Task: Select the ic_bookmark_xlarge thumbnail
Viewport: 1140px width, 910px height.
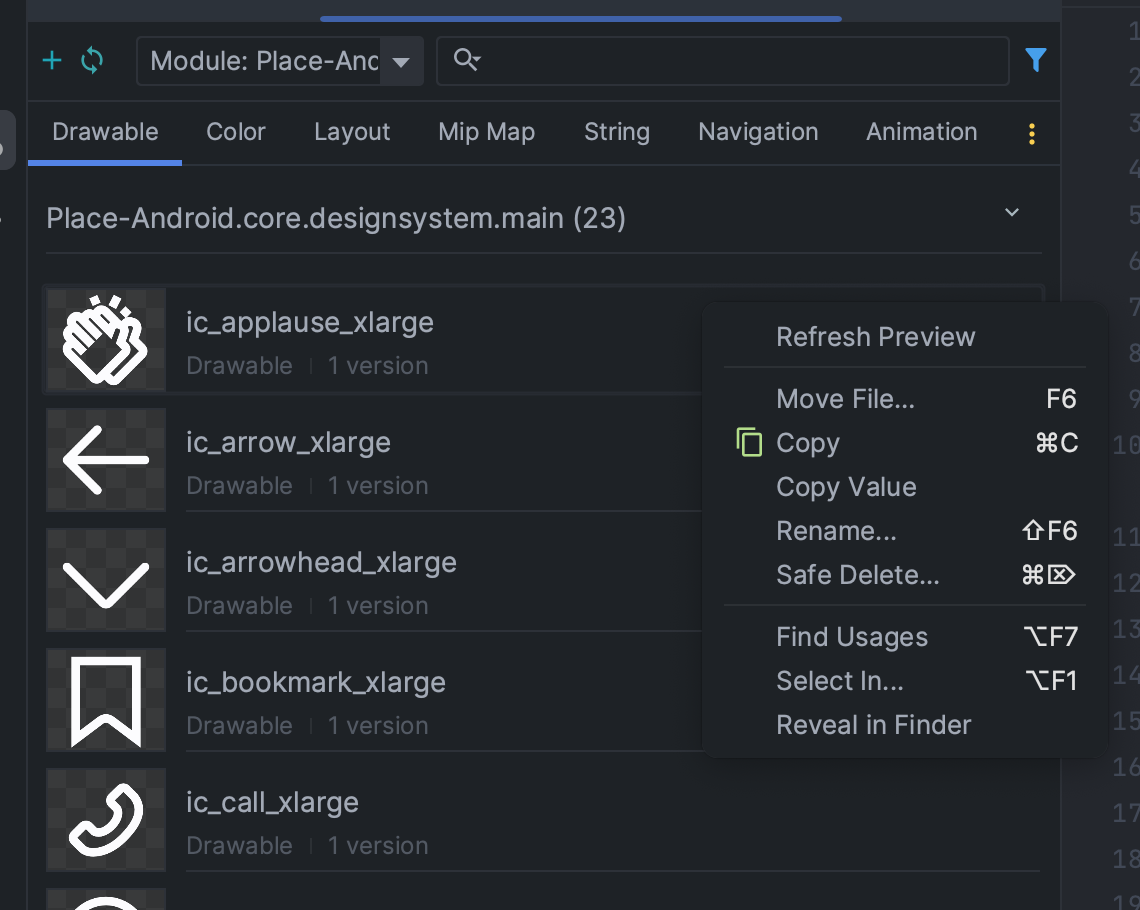Action: 106,700
